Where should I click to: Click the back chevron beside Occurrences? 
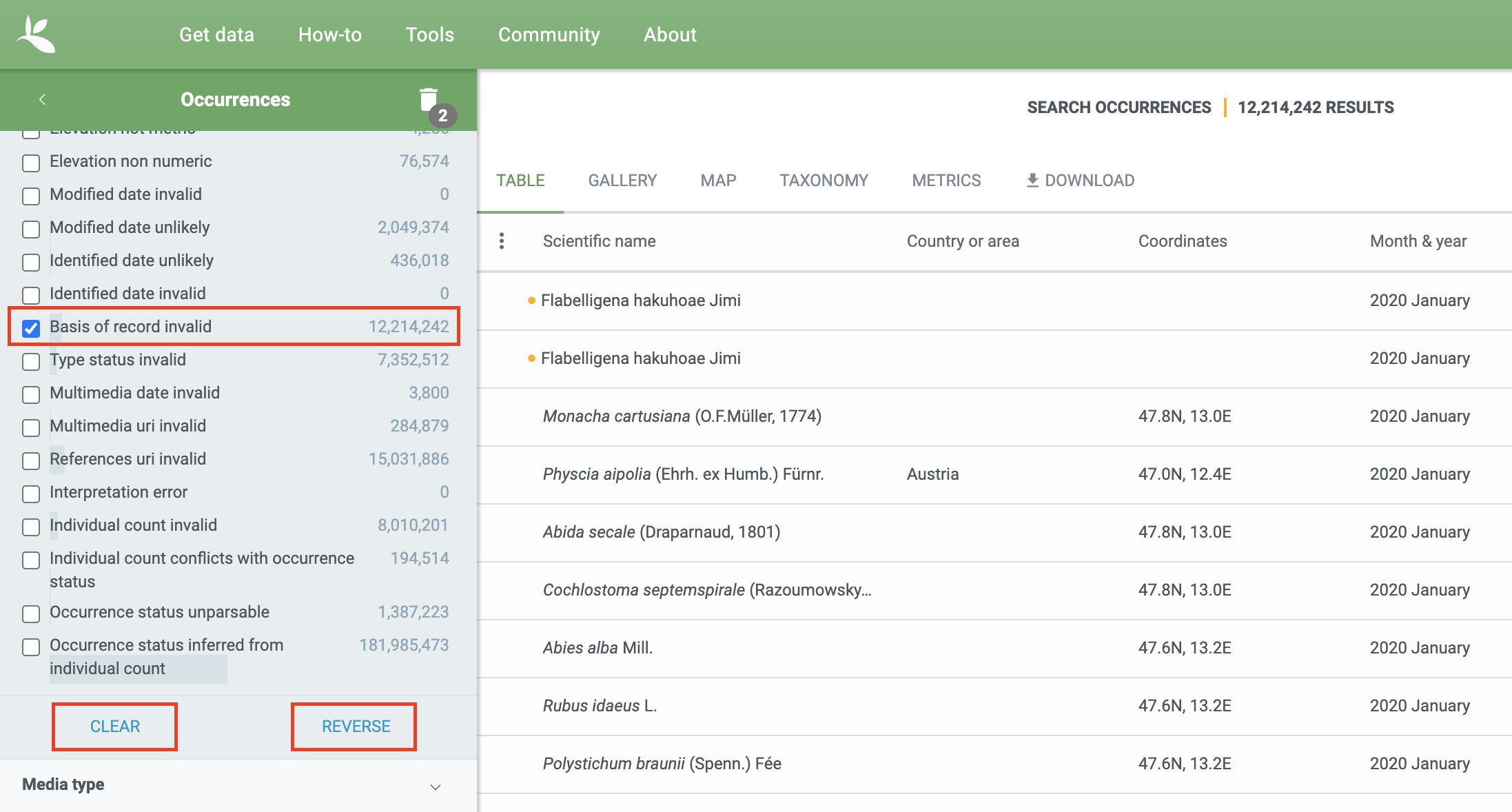click(43, 100)
